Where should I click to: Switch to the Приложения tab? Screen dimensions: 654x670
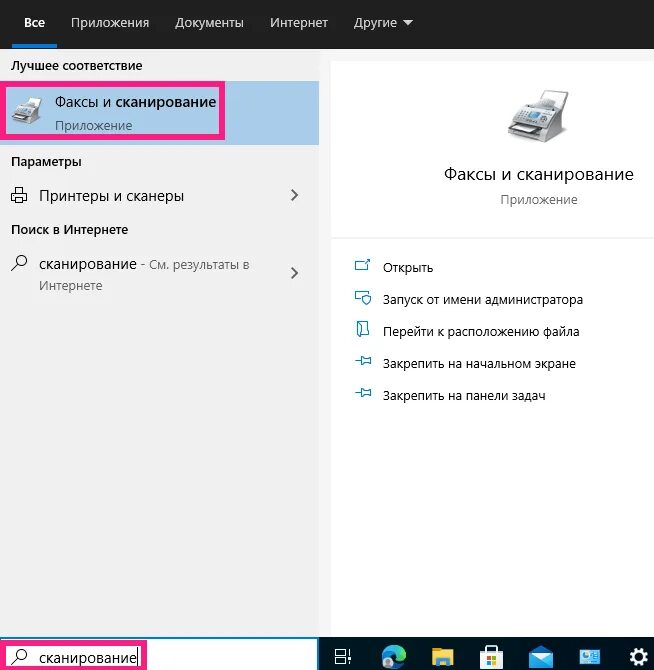[x=110, y=23]
